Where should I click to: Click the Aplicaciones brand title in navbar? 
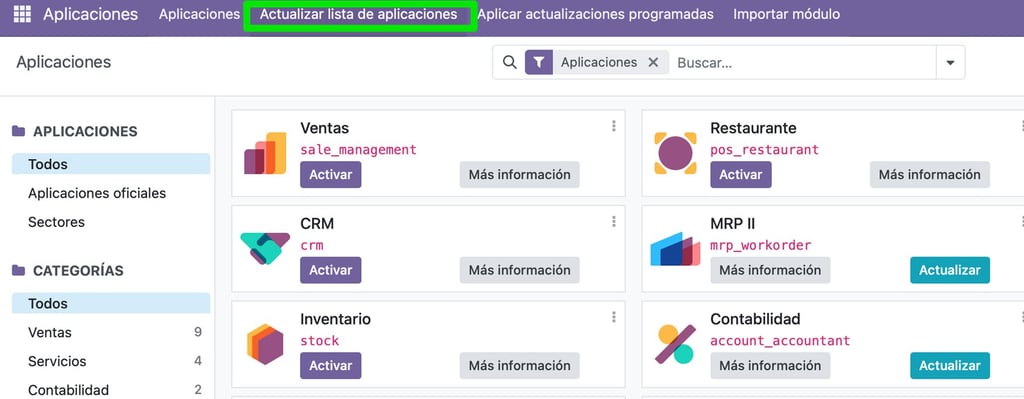click(x=91, y=14)
